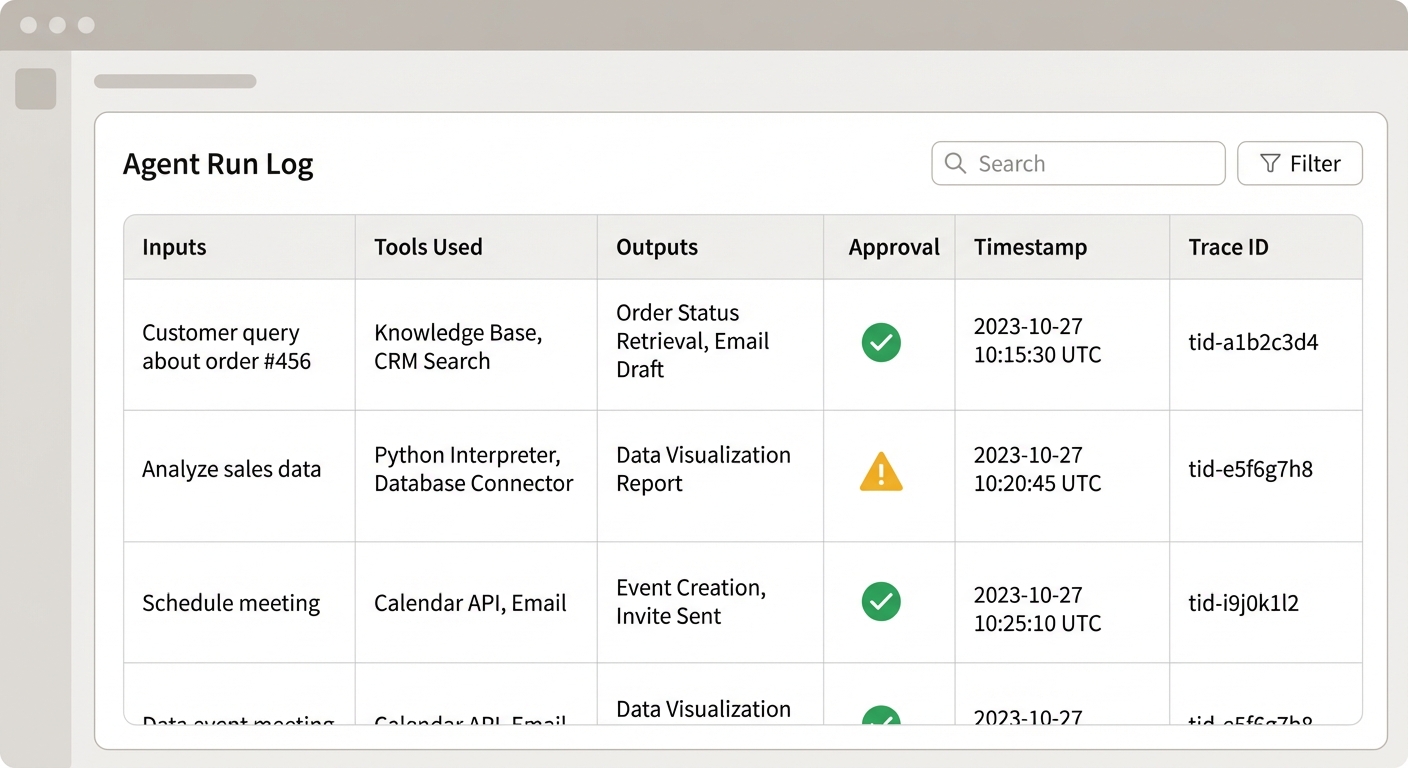Sort the table by the Timestamp column

click(1030, 247)
